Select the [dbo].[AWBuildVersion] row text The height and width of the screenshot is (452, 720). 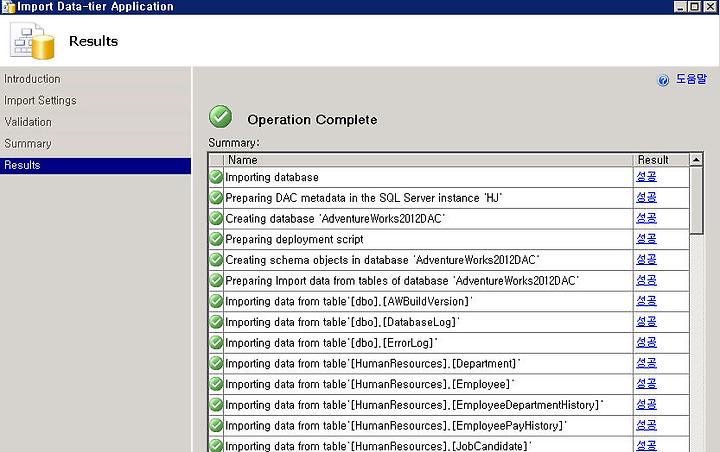[x=349, y=301]
